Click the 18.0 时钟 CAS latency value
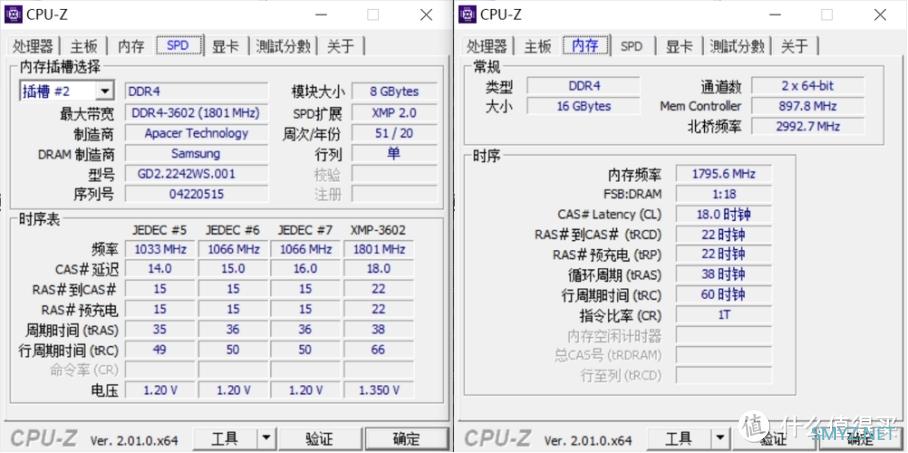This screenshot has width=908, height=453. [724, 214]
